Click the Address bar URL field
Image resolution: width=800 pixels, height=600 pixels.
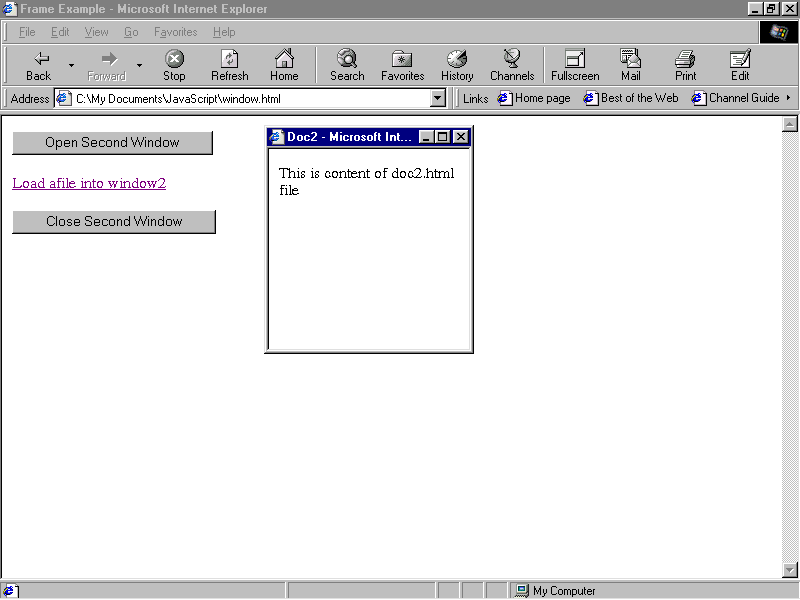(x=250, y=98)
